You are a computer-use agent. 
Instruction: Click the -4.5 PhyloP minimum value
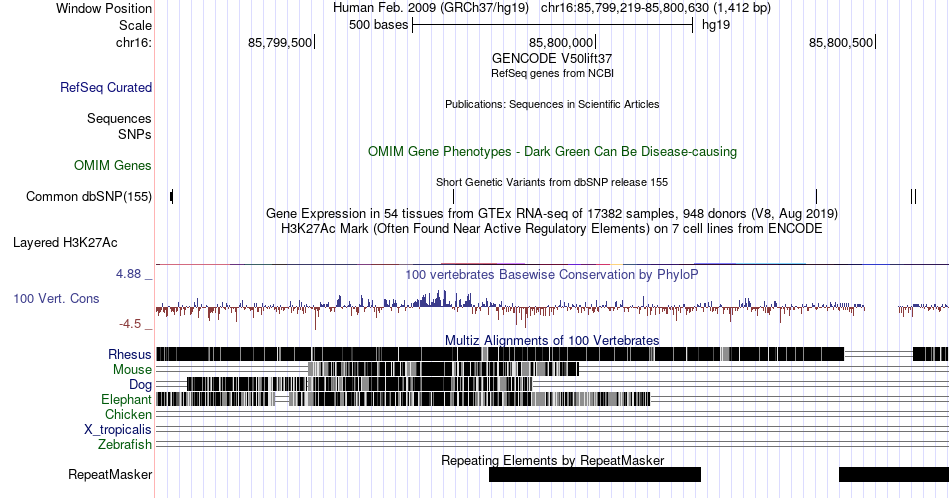(x=130, y=324)
